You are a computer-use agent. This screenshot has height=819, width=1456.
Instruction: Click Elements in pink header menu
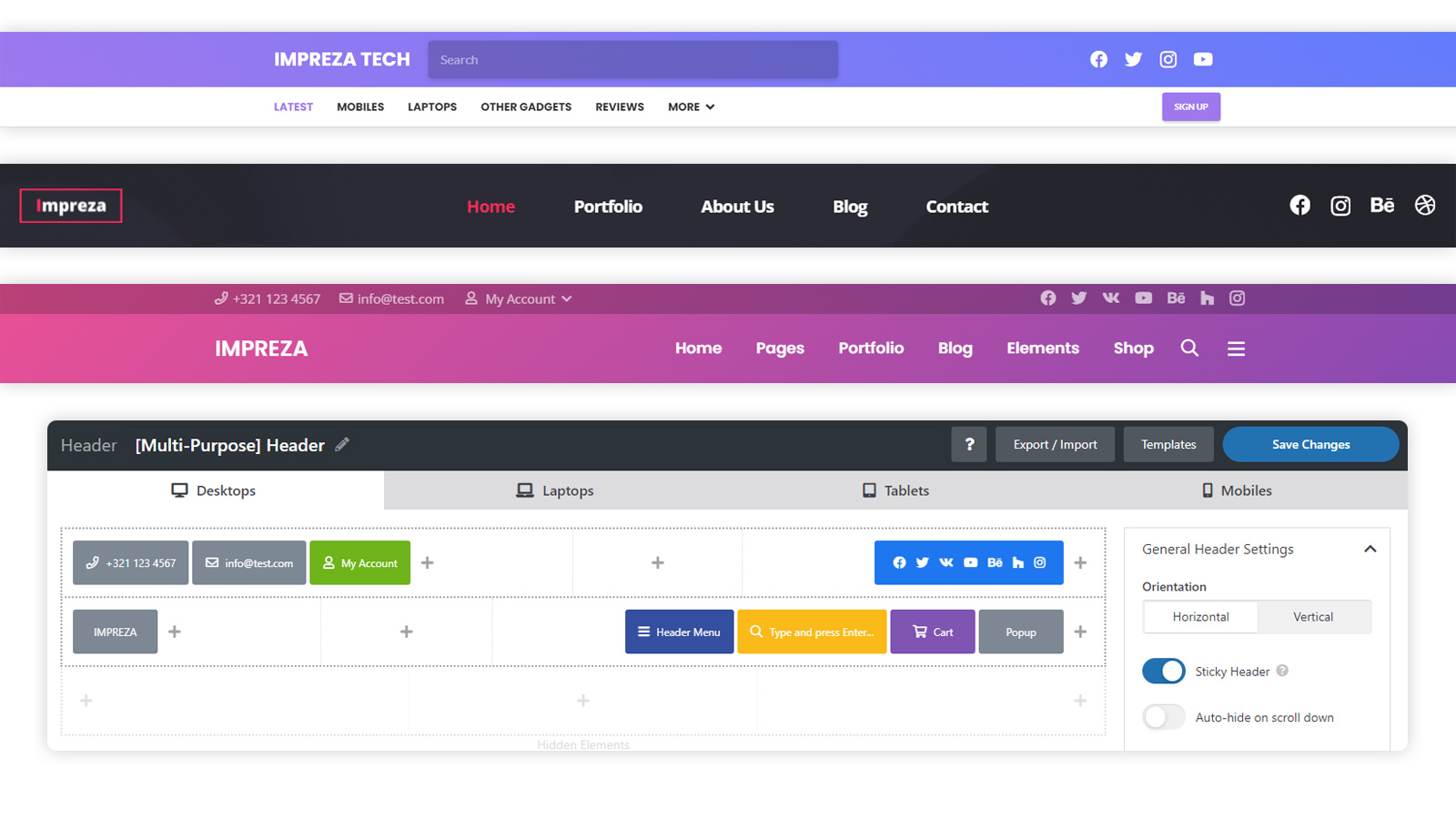coord(1043,349)
